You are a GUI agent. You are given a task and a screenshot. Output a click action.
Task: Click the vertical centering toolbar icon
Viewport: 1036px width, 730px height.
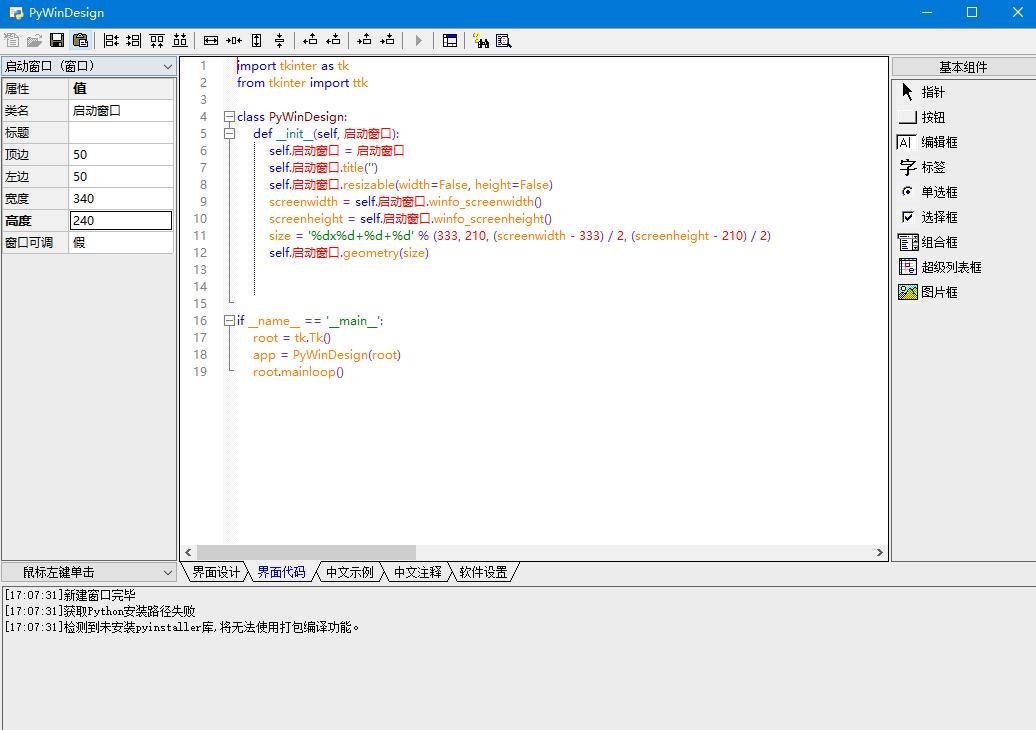(279, 40)
